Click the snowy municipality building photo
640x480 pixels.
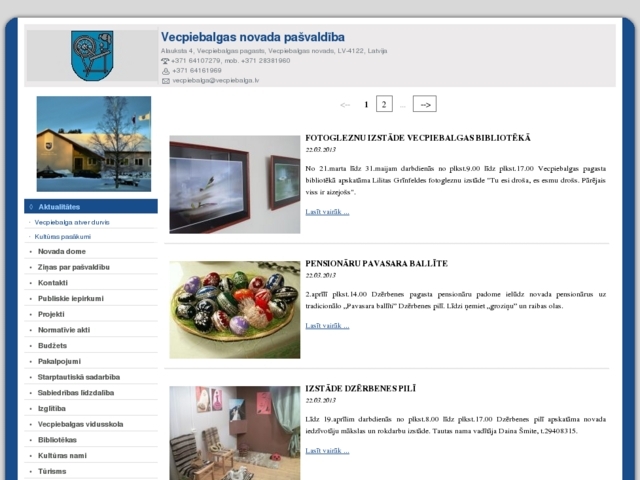click(x=93, y=143)
